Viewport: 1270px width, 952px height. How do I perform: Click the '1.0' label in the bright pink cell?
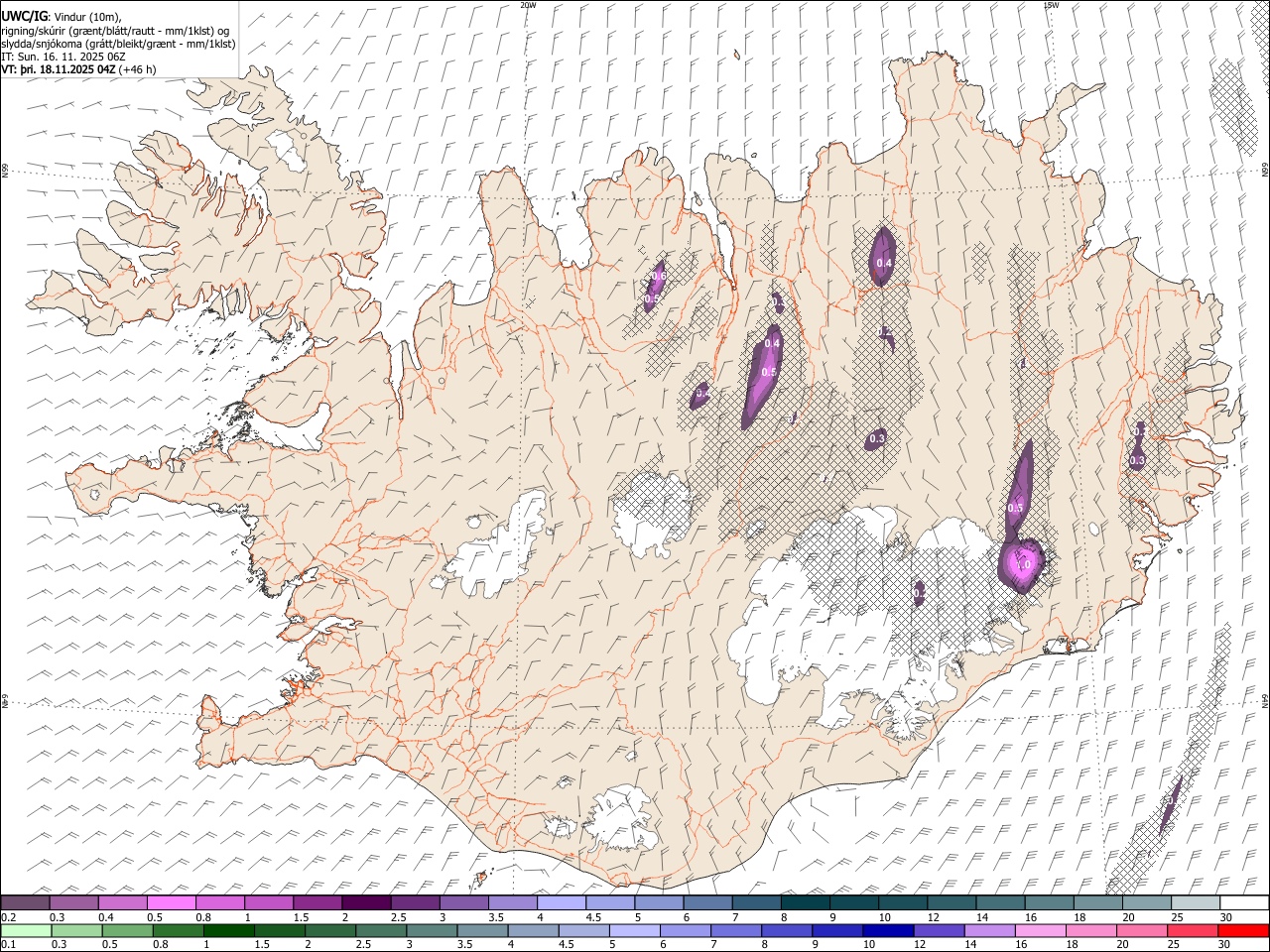point(1026,564)
